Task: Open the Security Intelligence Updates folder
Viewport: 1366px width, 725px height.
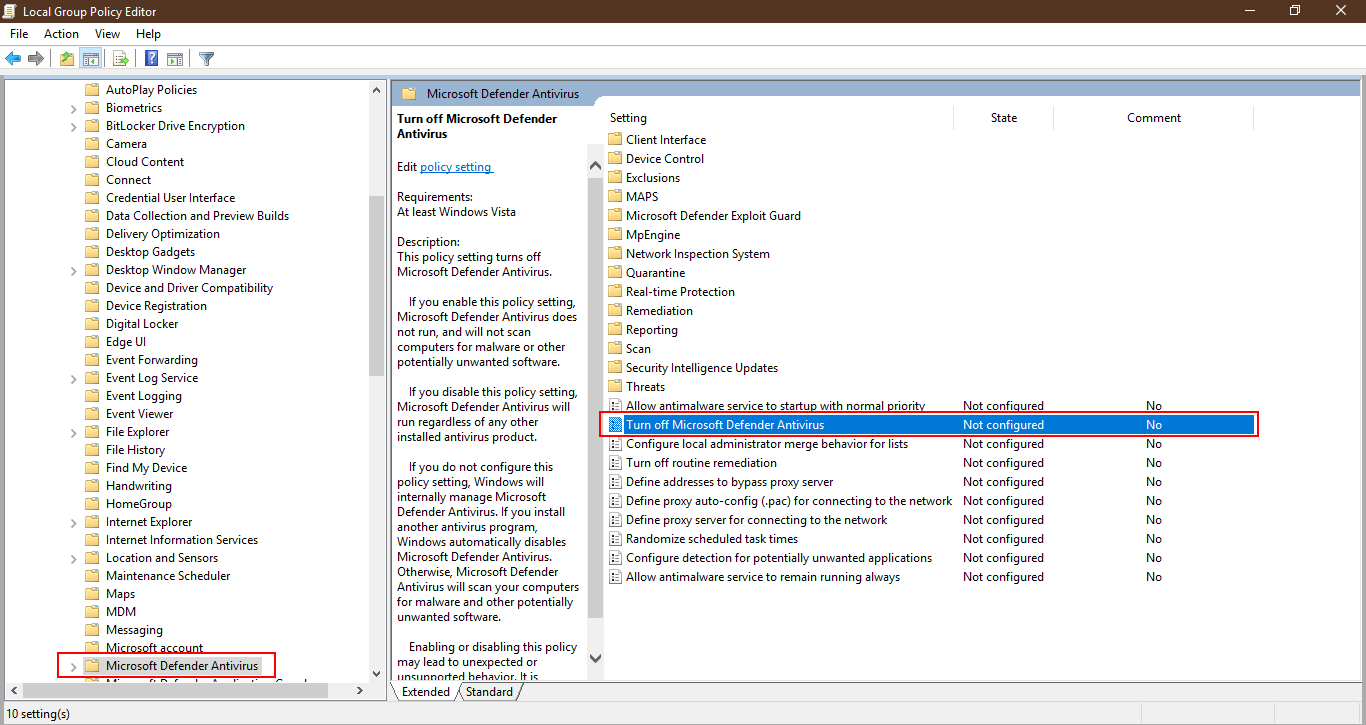Action: 702,368
